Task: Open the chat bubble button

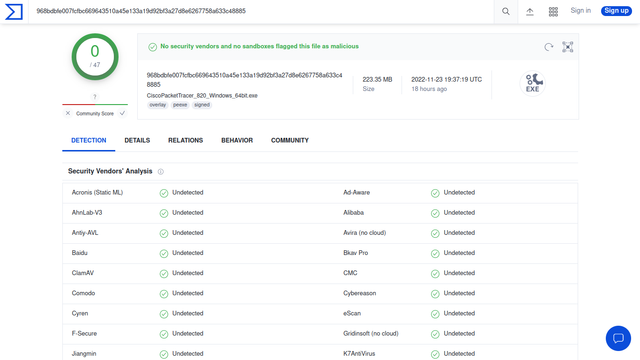Action: [x=618, y=338]
